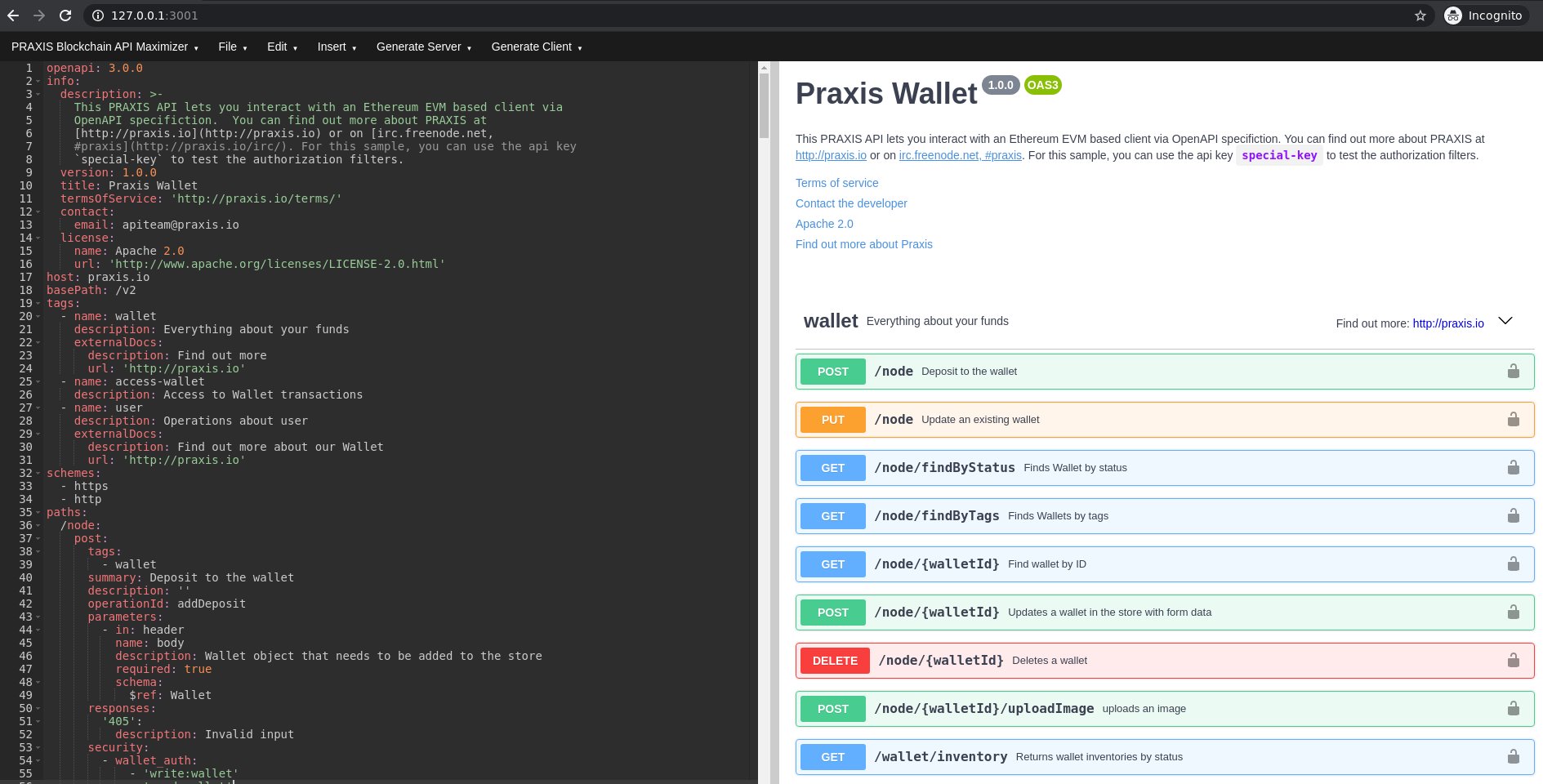The width and height of the screenshot is (1543, 784).
Task: Click lock icon on uploadImage row
Action: pos(1514,708)
